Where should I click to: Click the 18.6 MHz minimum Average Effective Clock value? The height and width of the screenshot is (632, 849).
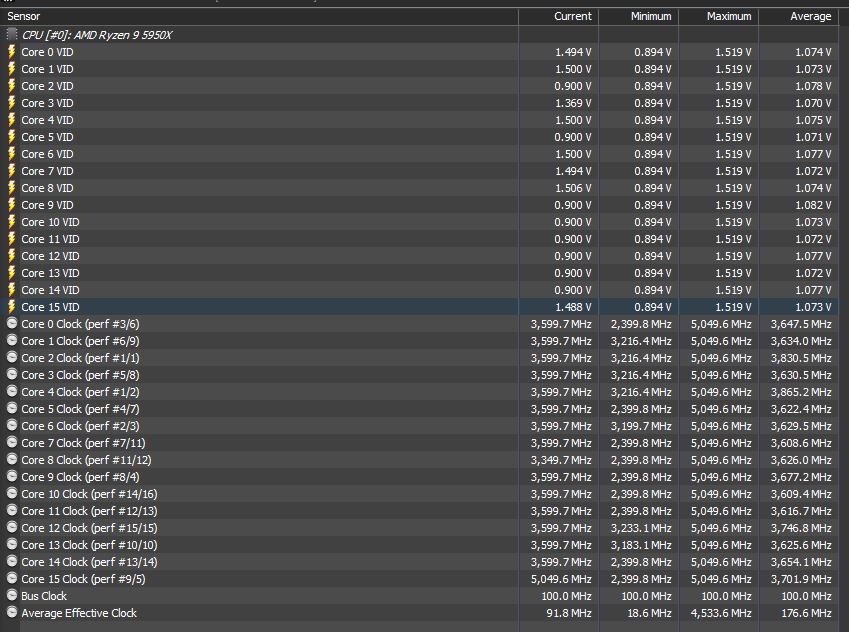coord(649,613)
